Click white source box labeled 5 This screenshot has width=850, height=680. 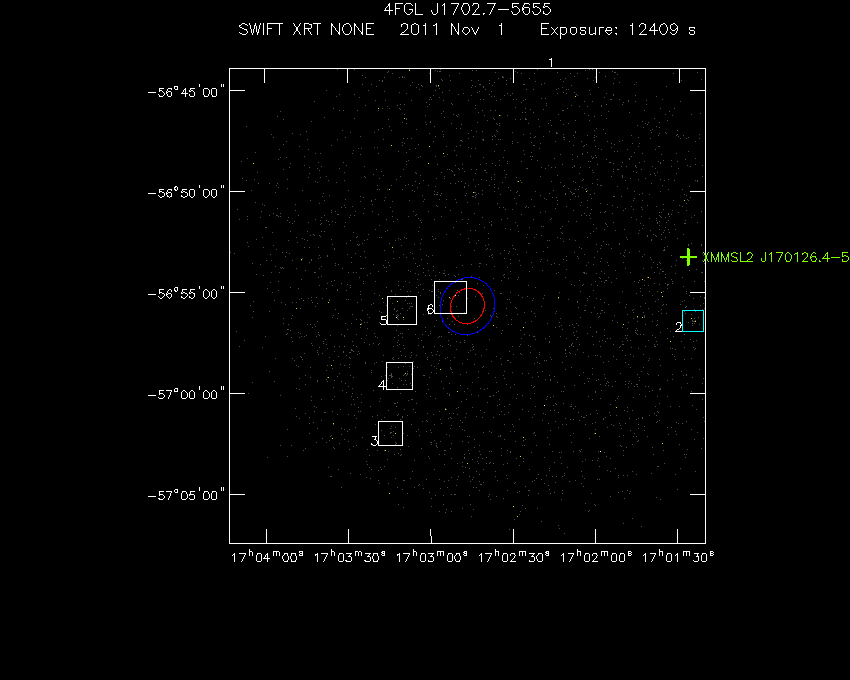(x=402, y=310)
